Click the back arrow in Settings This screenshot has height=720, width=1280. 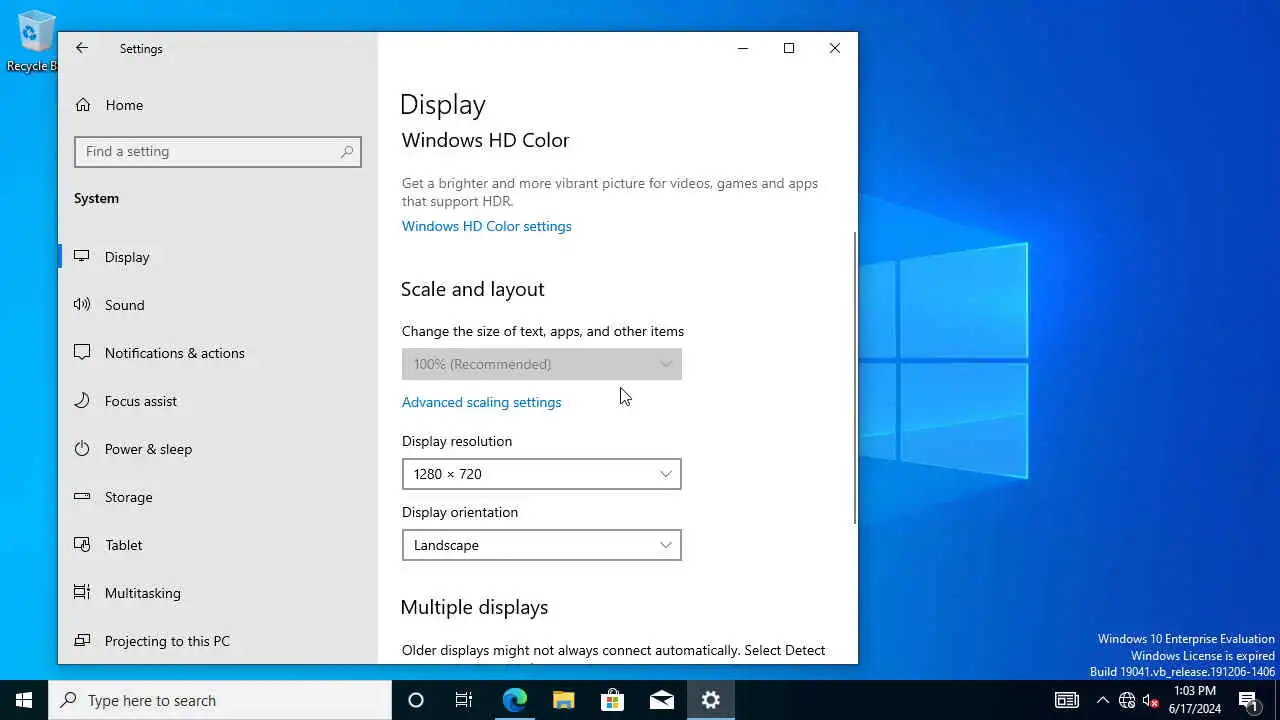click(82, 48)
